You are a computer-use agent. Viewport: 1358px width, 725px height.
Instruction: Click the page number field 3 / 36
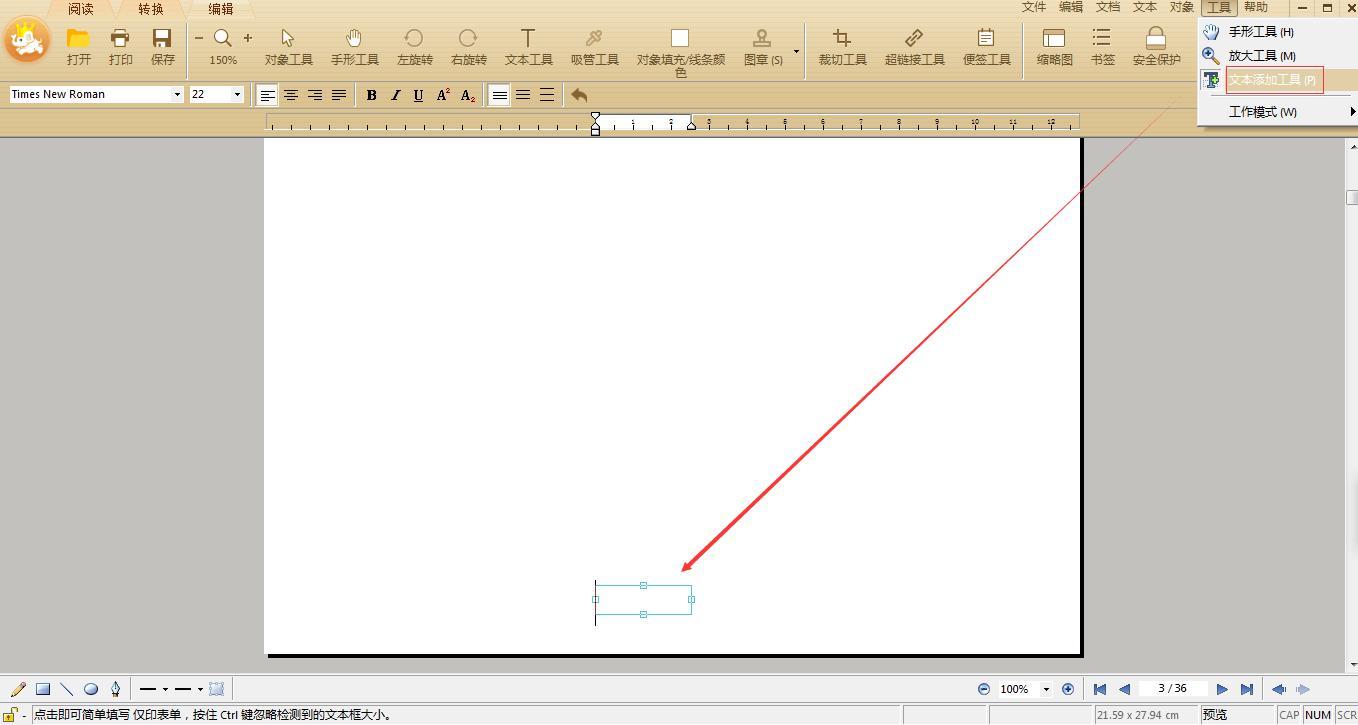[x=1171, y=689]
